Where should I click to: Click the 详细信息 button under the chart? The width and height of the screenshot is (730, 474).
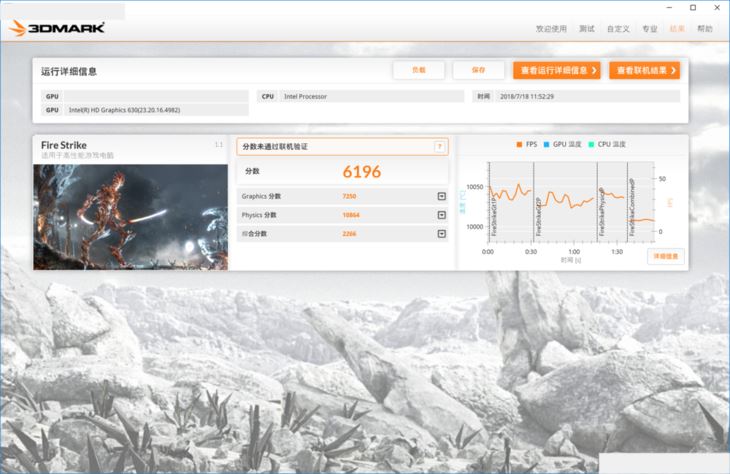666,257
